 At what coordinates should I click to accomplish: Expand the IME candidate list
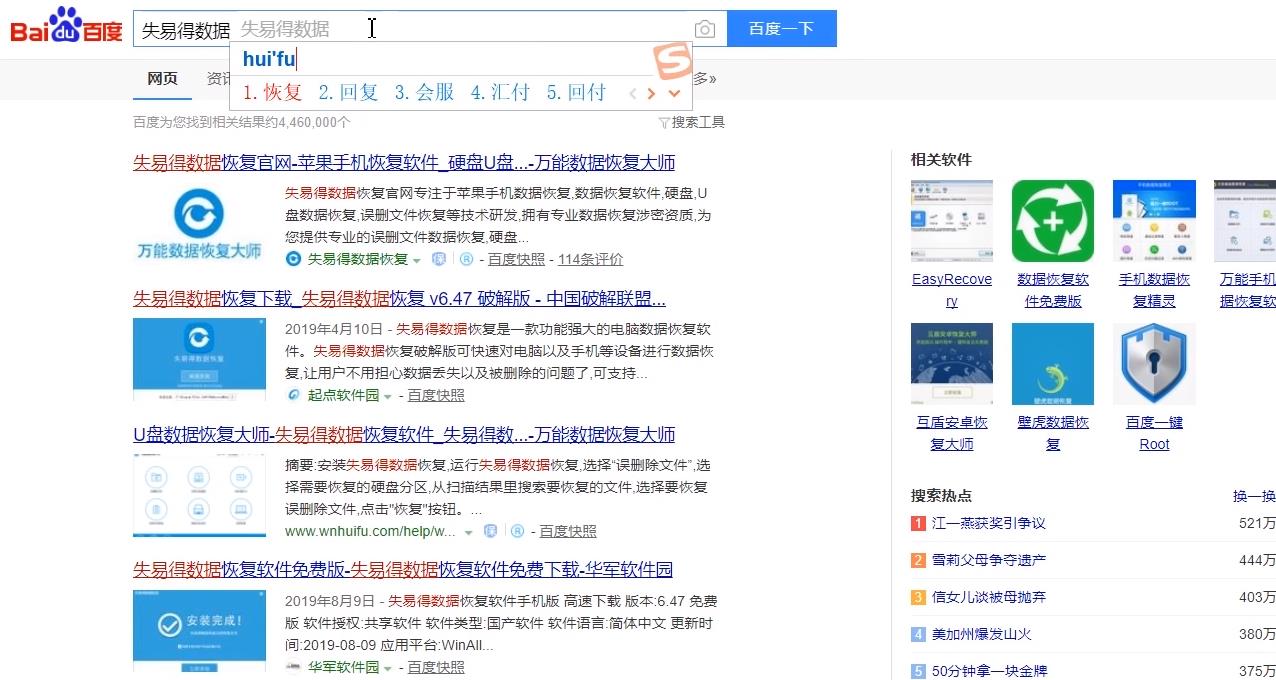click(675, 93)
